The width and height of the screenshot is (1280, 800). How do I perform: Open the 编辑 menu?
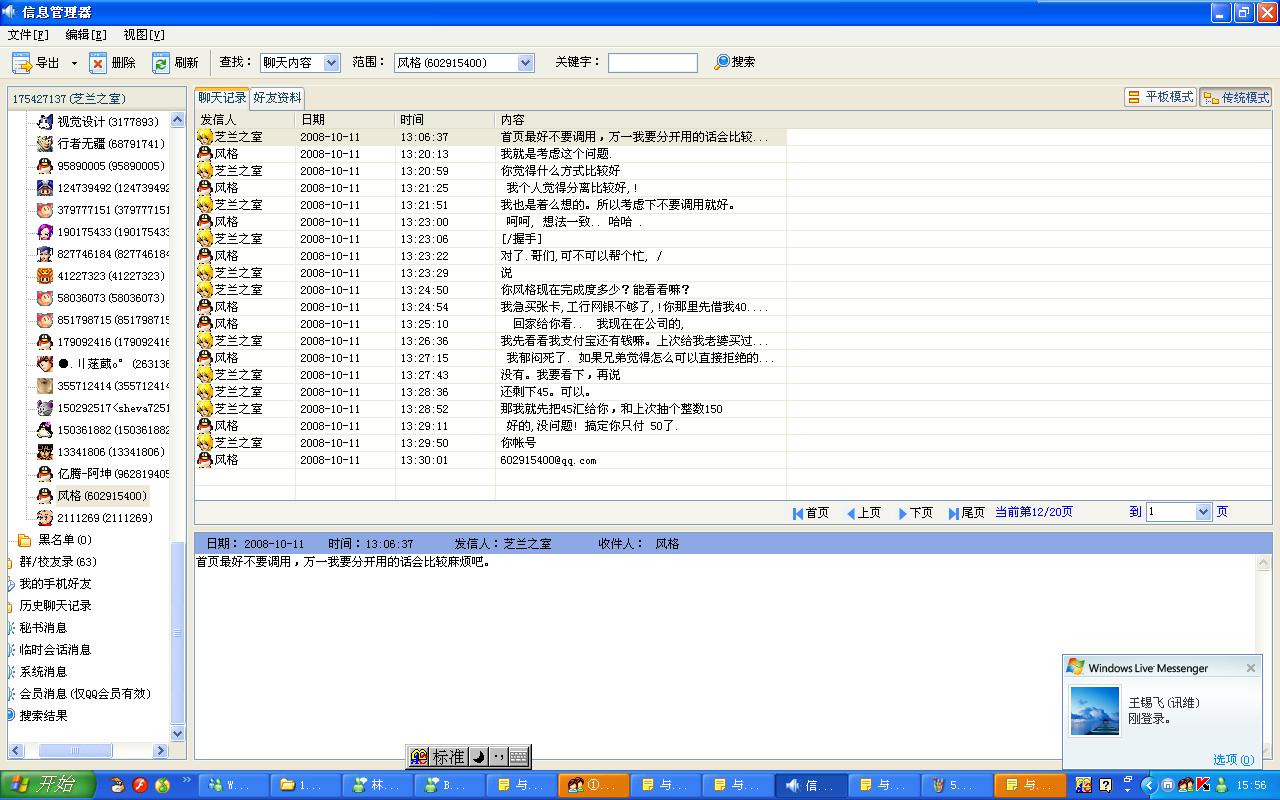(x=86, y=34)
